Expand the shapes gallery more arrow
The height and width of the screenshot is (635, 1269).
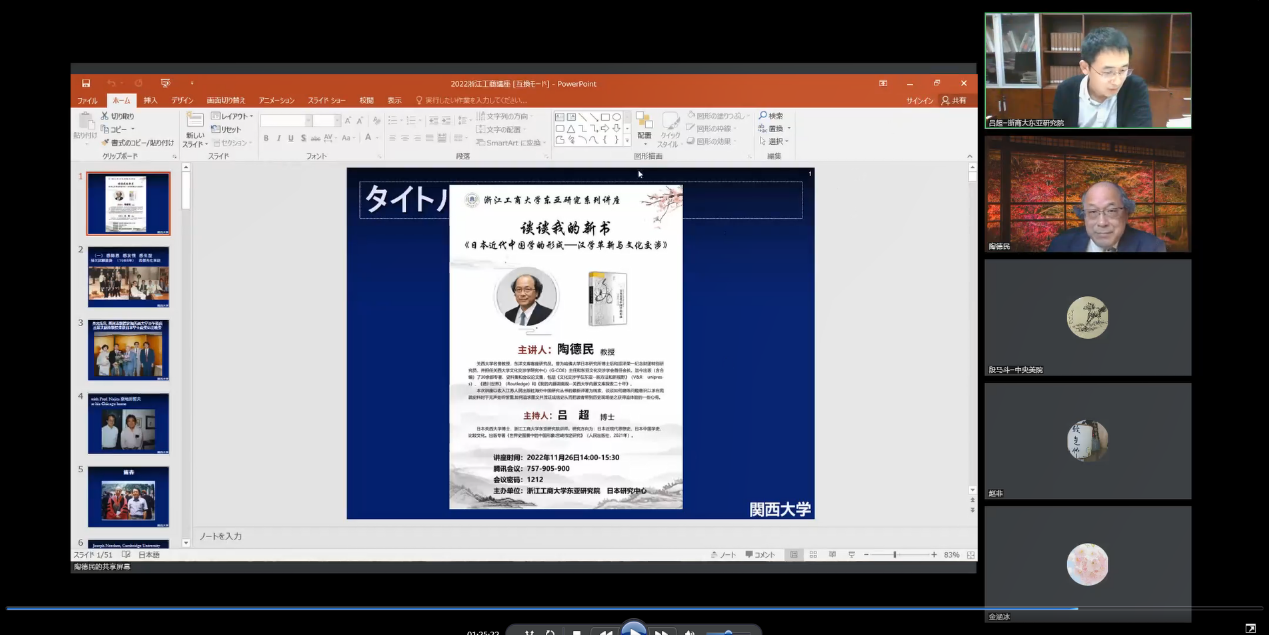(627, 140)
